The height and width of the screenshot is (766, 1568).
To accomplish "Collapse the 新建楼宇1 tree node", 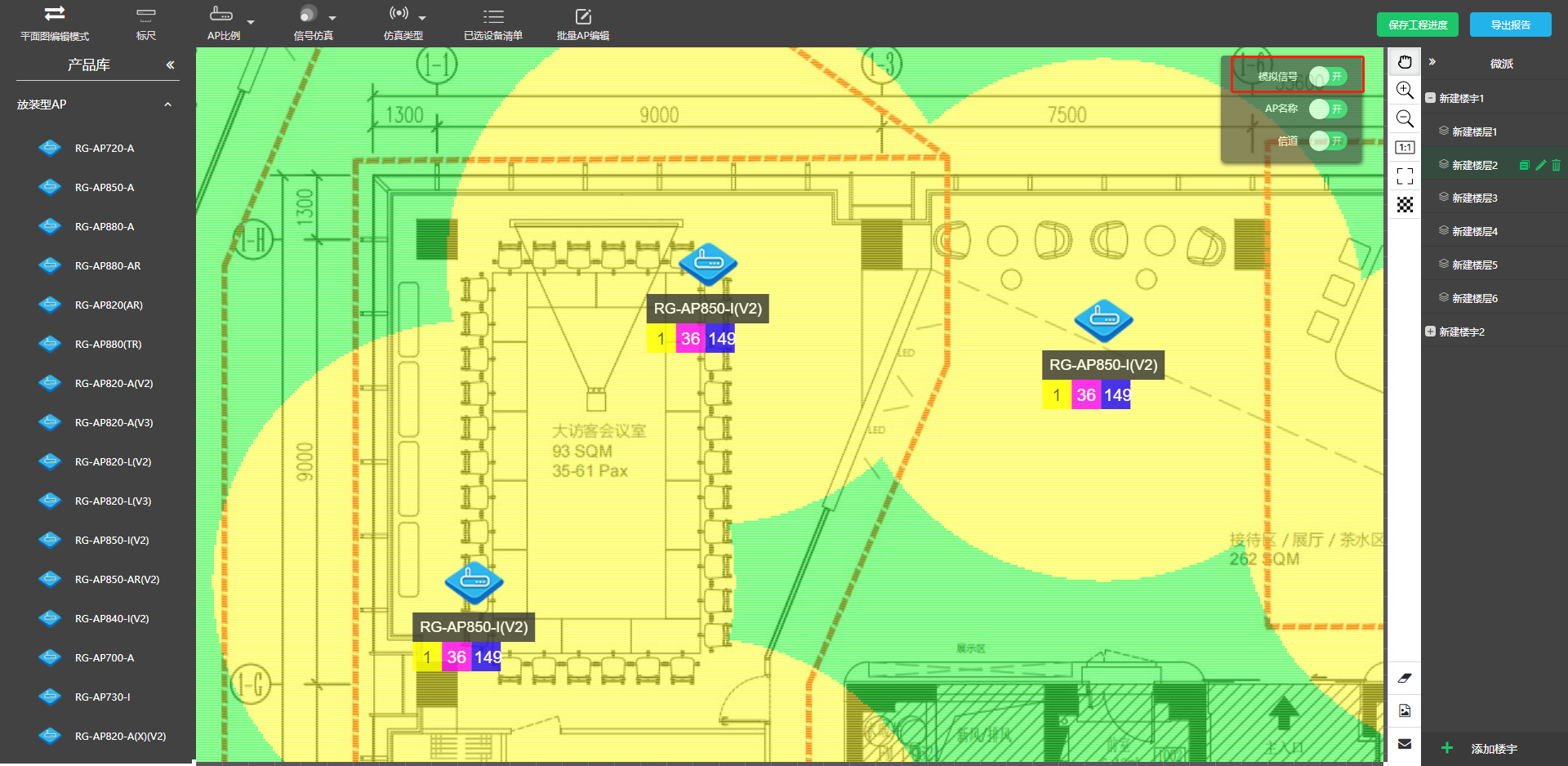I will pyautogui.click(x=1430, y=98).
